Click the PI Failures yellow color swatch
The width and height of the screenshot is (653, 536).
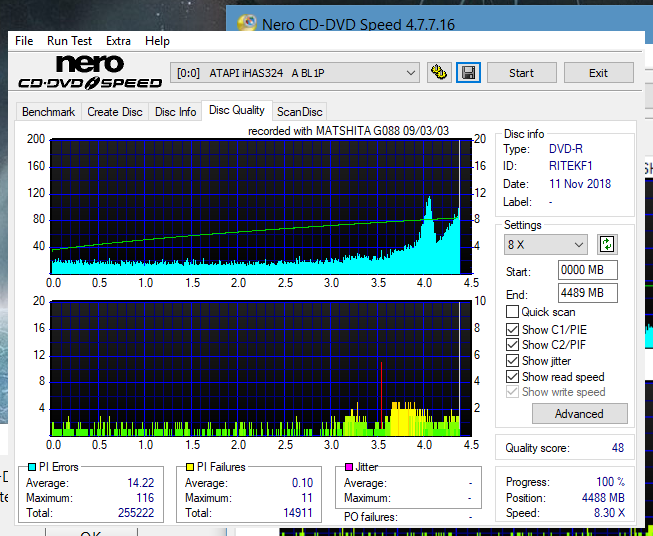tap(190, 467)
